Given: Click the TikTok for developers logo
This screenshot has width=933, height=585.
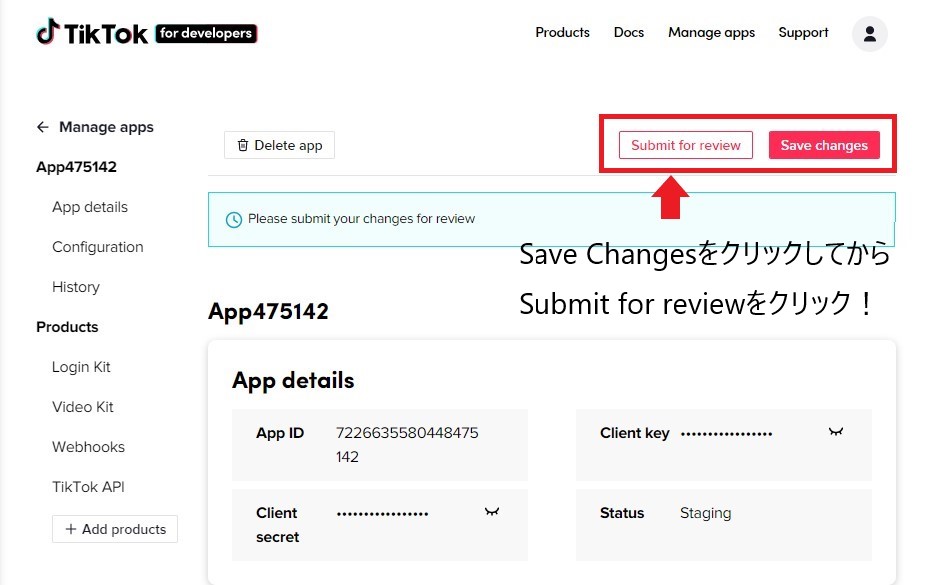Looking at the screenshot, I should click(146, 33).
